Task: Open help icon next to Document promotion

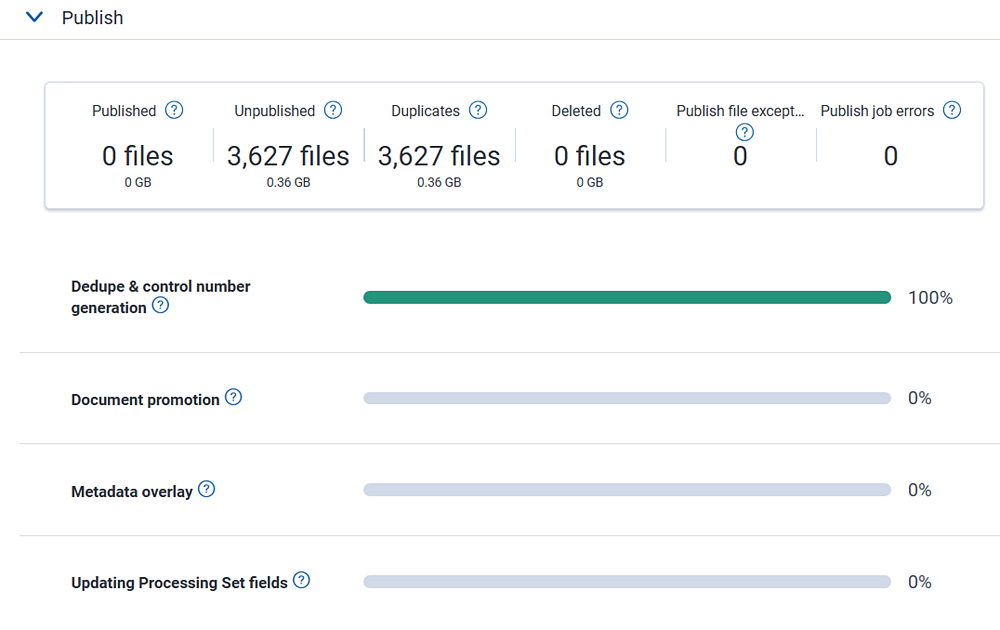Action: [x=233, y=397]
